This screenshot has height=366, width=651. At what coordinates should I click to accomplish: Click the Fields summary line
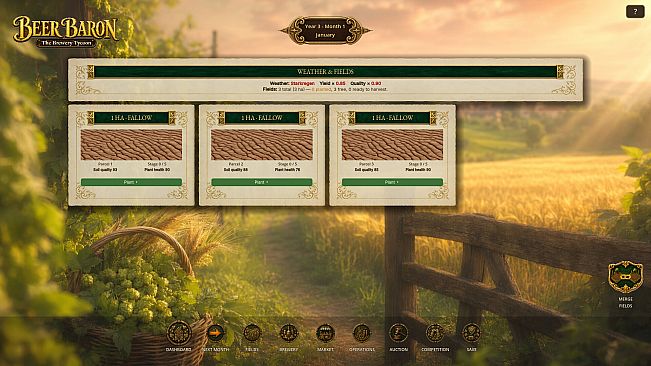pos(325,89)
